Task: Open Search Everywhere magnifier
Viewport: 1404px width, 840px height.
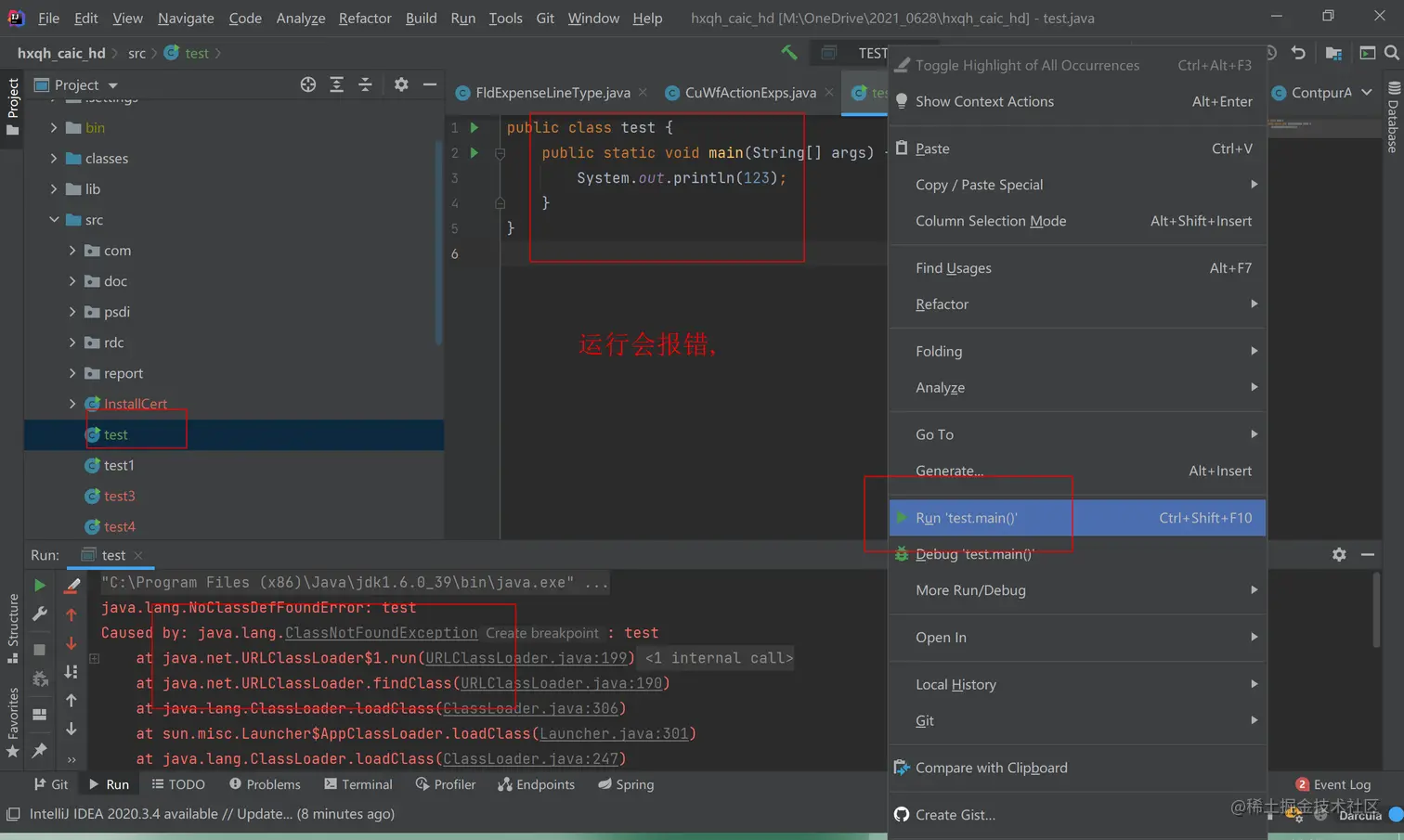Action: click(x=1392, y=53)
